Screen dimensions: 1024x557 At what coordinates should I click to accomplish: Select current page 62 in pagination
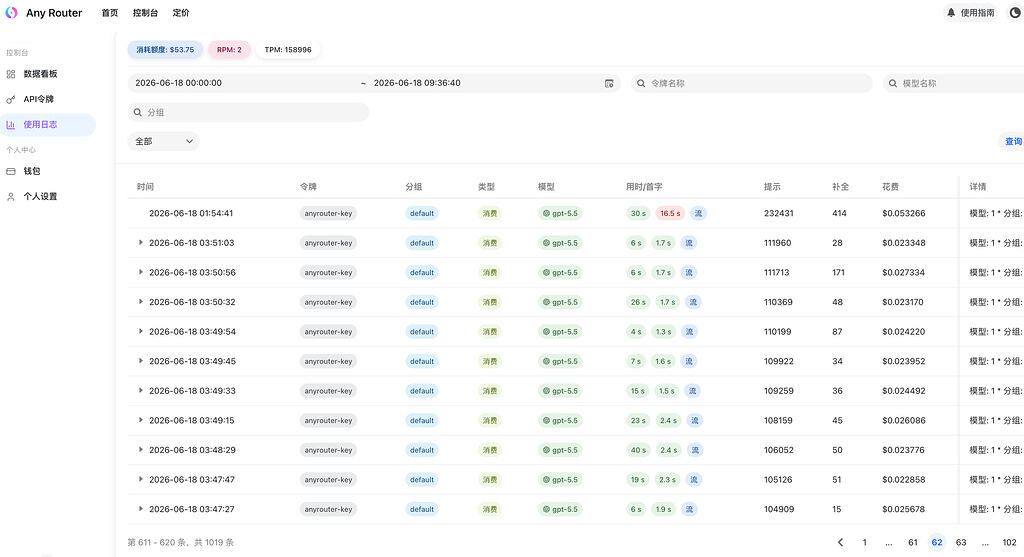pyautogui.click(x=937, y=543)
